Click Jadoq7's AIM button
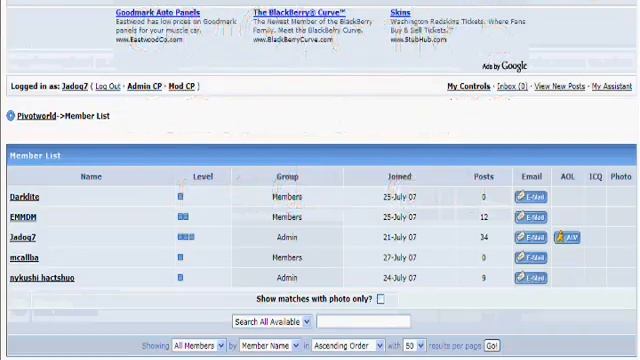Image resolution: width=640 pixels, height=360 pixels. pos(567,237)
